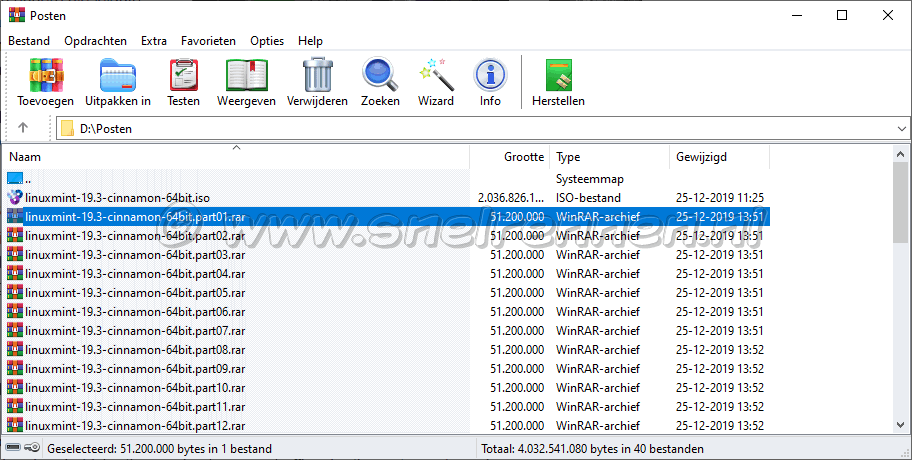
Task: Select linuxmint-19.3-cinnamon-64bit.part03.rar file name
Action: 135,255
